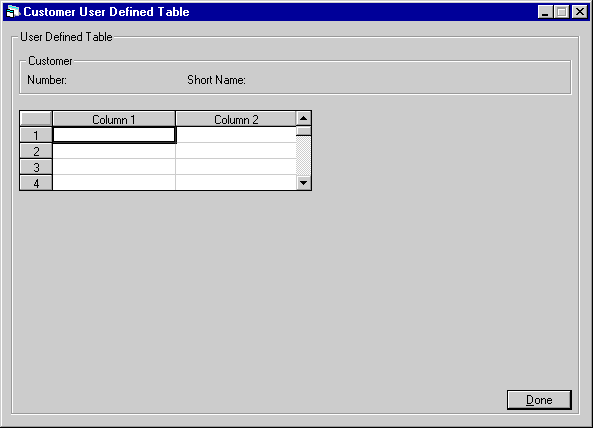Minimize the Customer User Defined Table window
This screenshot has height=428, width=593.
pyautogui.click(x=545, y=12)
